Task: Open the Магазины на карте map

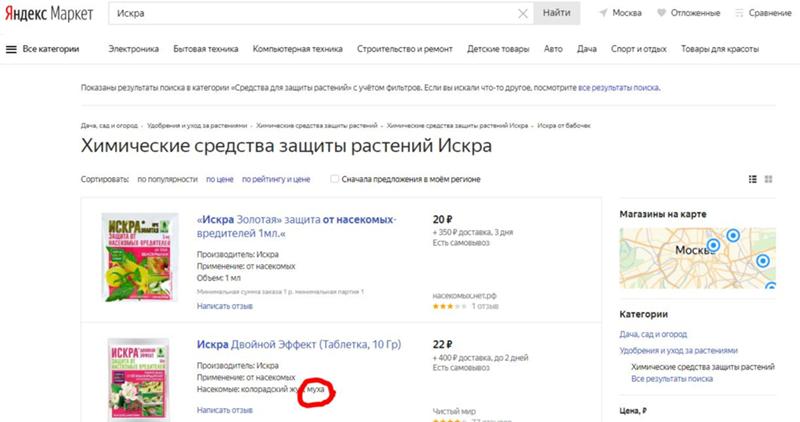Action: [697, 258]
